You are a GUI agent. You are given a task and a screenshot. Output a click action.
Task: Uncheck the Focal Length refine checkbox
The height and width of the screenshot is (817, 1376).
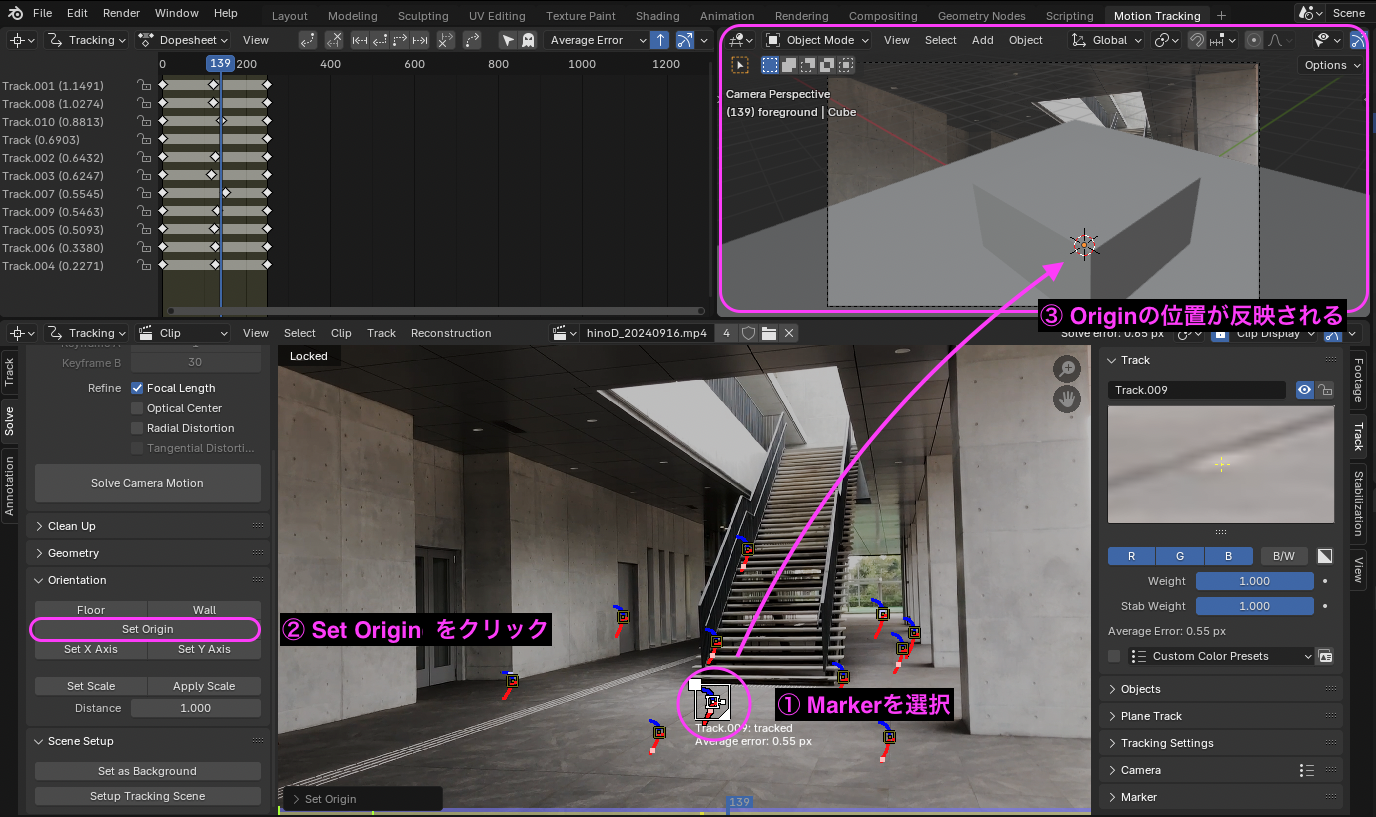pos(137,388)
